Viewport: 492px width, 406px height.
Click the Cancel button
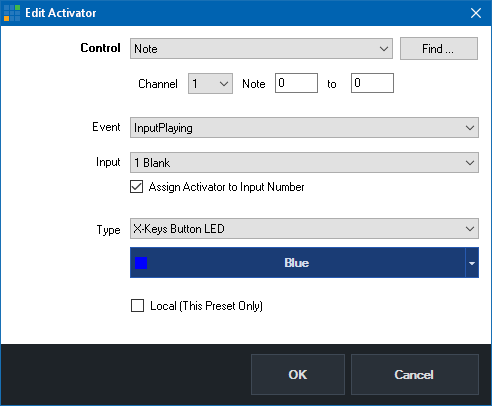415,374
